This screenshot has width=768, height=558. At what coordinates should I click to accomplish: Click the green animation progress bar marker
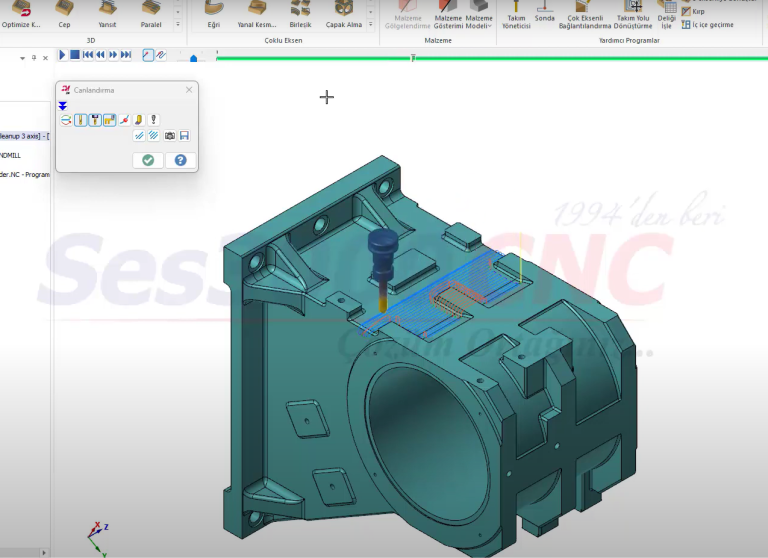click(x=413, y=58)
